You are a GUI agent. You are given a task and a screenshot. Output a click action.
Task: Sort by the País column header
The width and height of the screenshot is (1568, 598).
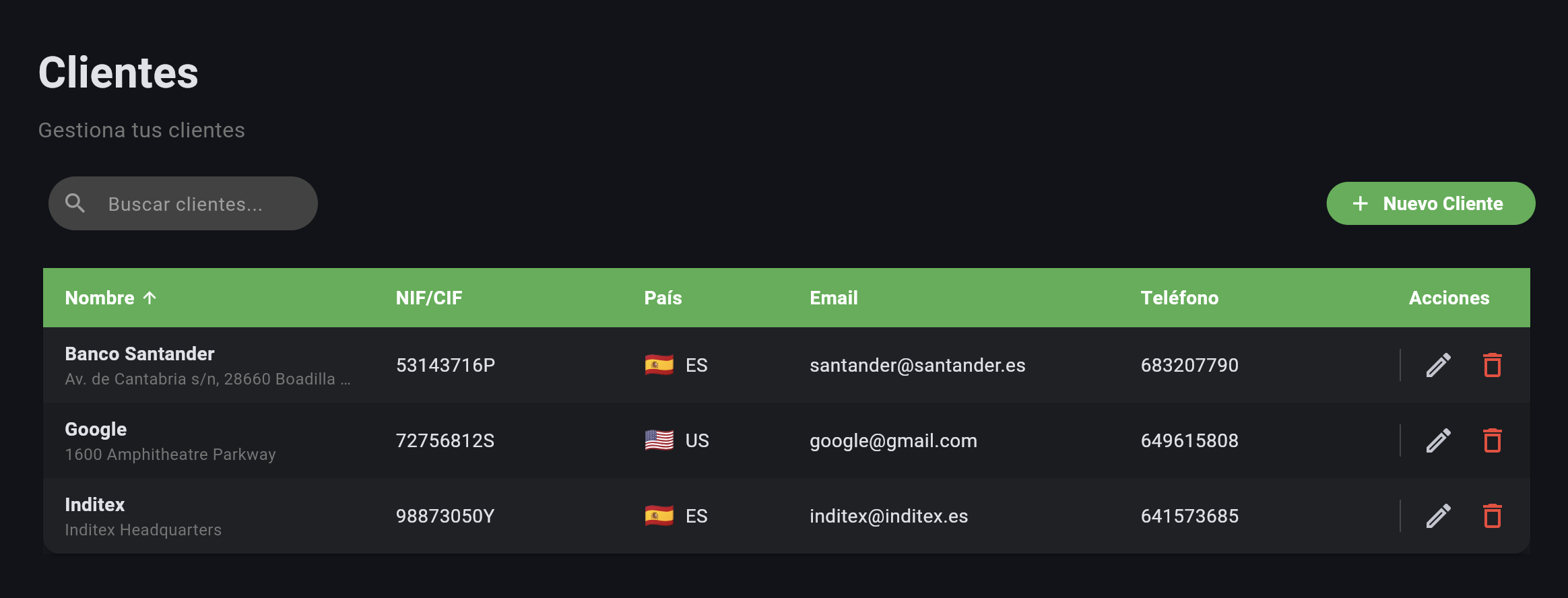(663, 298)
